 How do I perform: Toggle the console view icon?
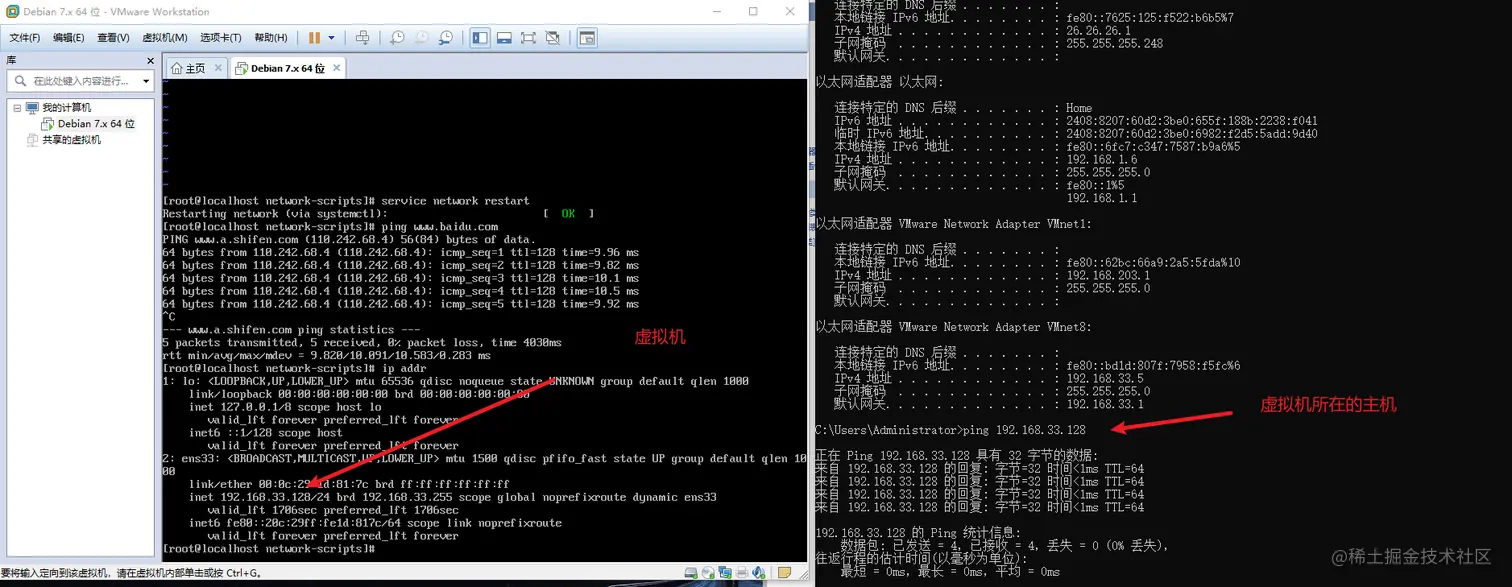pyautogui.click(x=587, y=38)
